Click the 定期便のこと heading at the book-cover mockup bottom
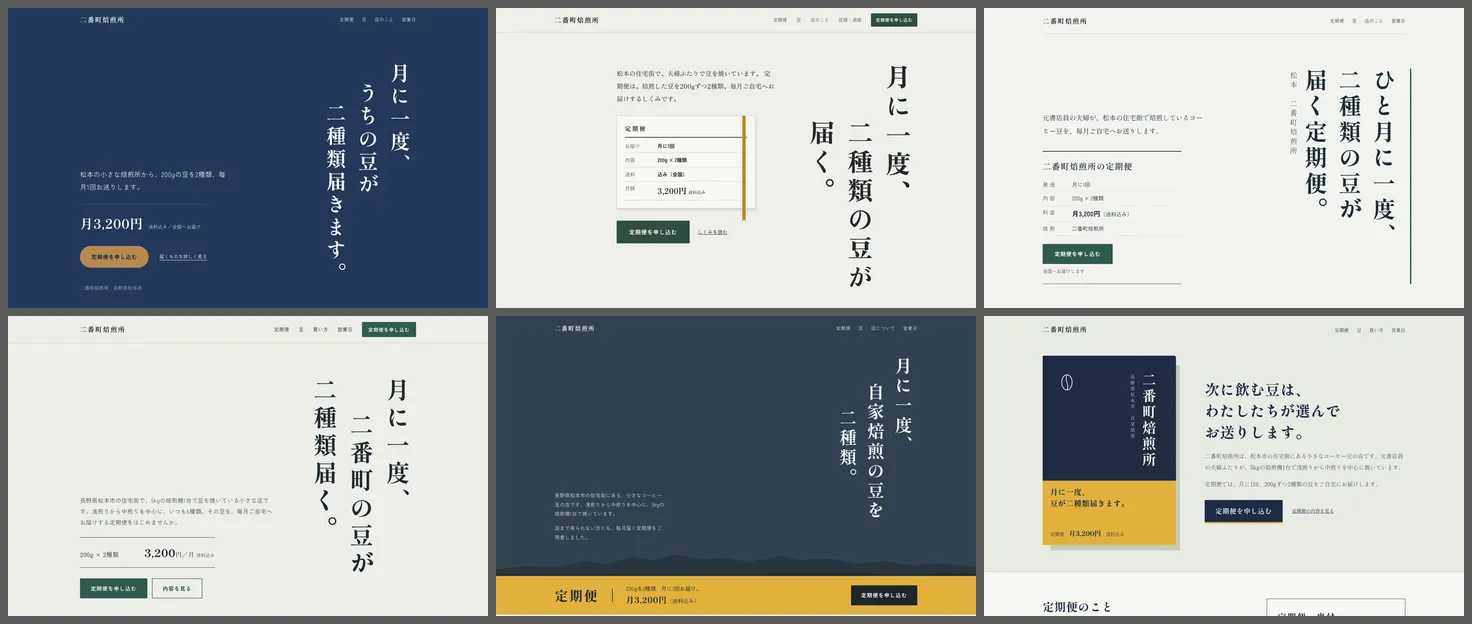 tap(1077, 607)
